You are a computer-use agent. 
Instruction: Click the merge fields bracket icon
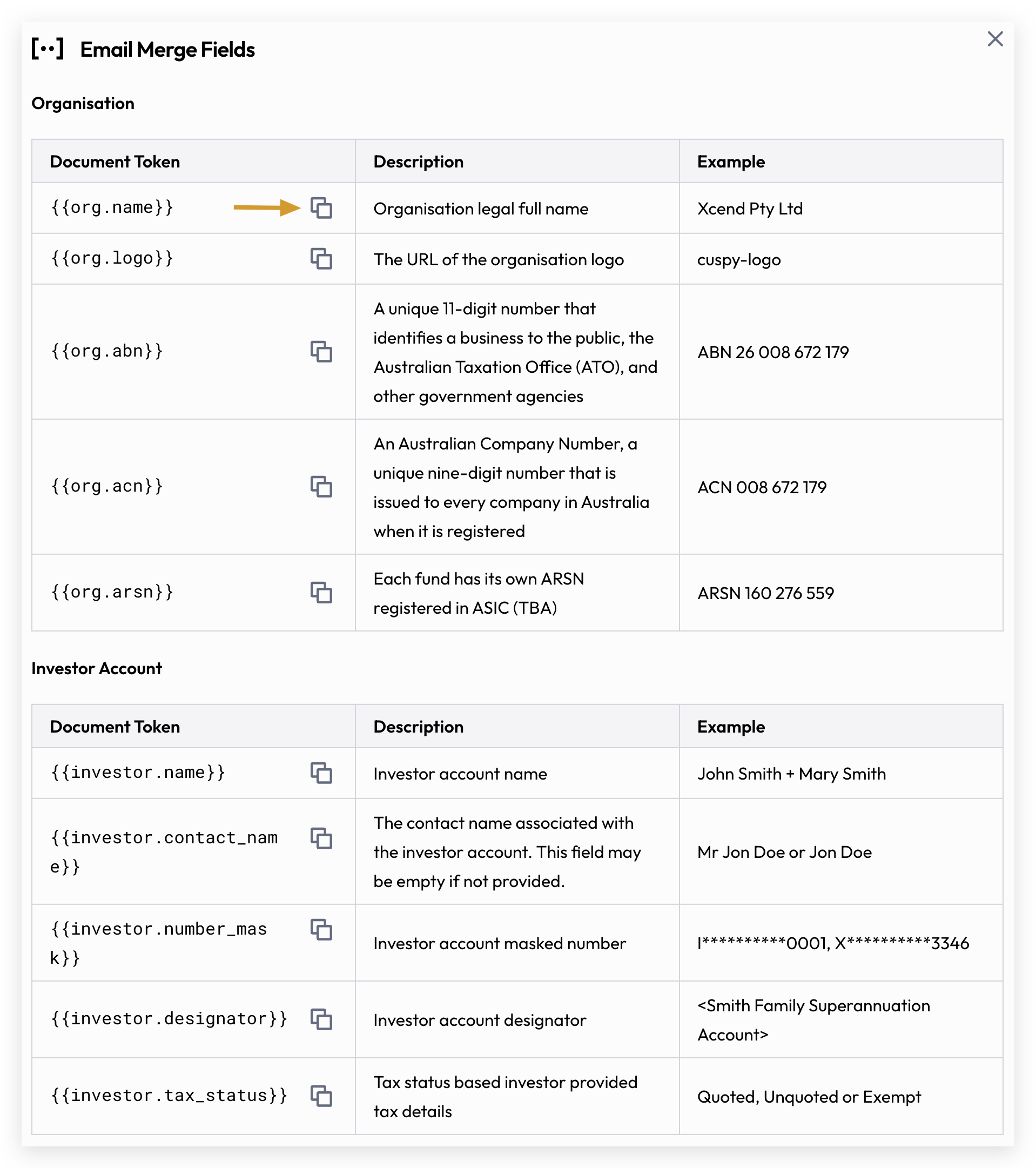pos(48,49)
